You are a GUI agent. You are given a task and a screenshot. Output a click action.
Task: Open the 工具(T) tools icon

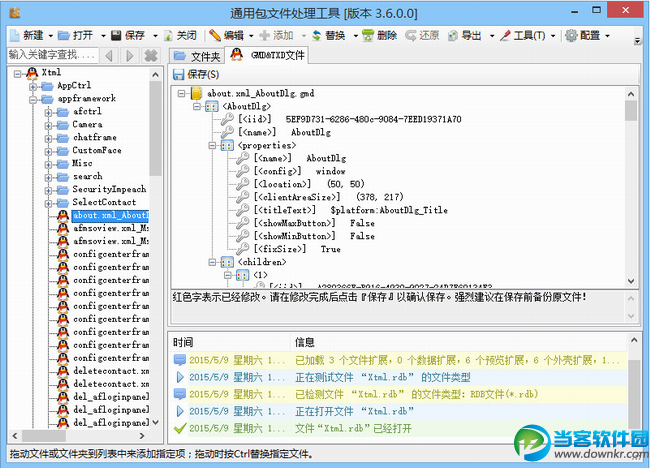point(505,36)
